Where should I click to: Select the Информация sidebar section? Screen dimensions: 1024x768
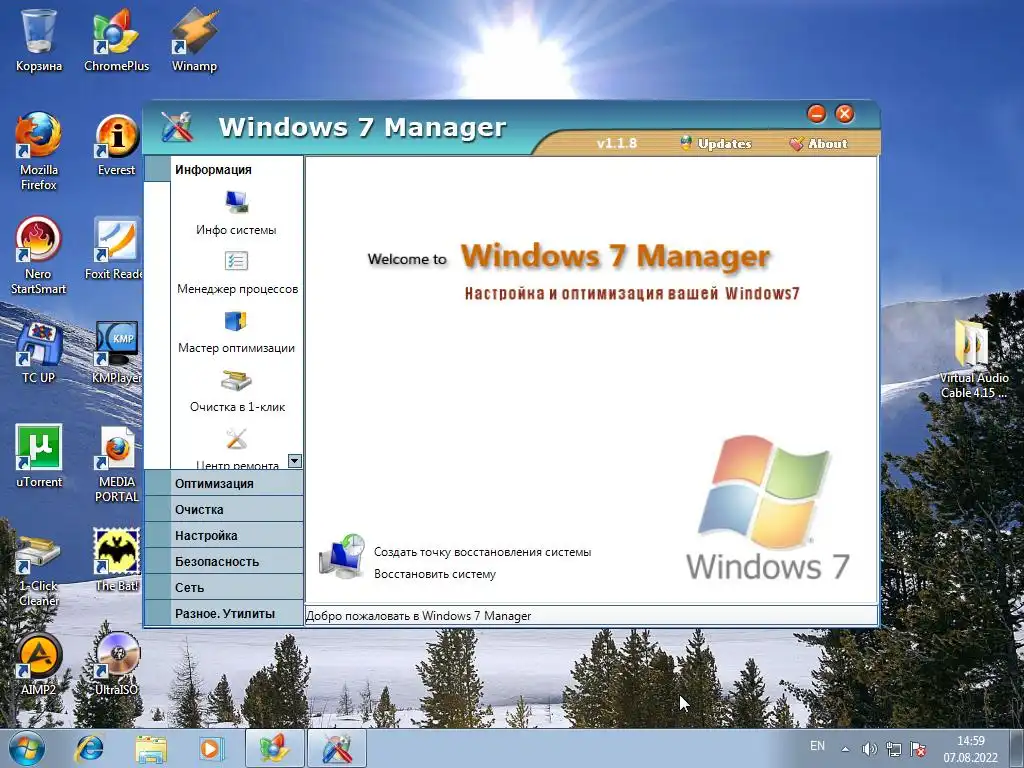[x=223, y=169]
